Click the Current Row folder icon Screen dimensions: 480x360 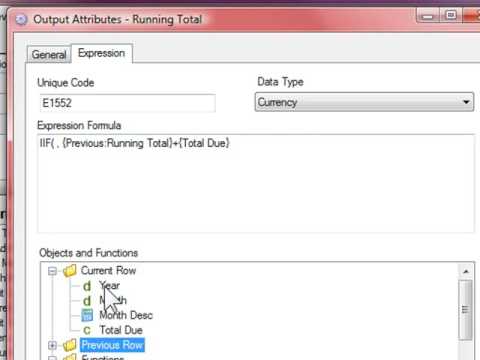(70, 271)
